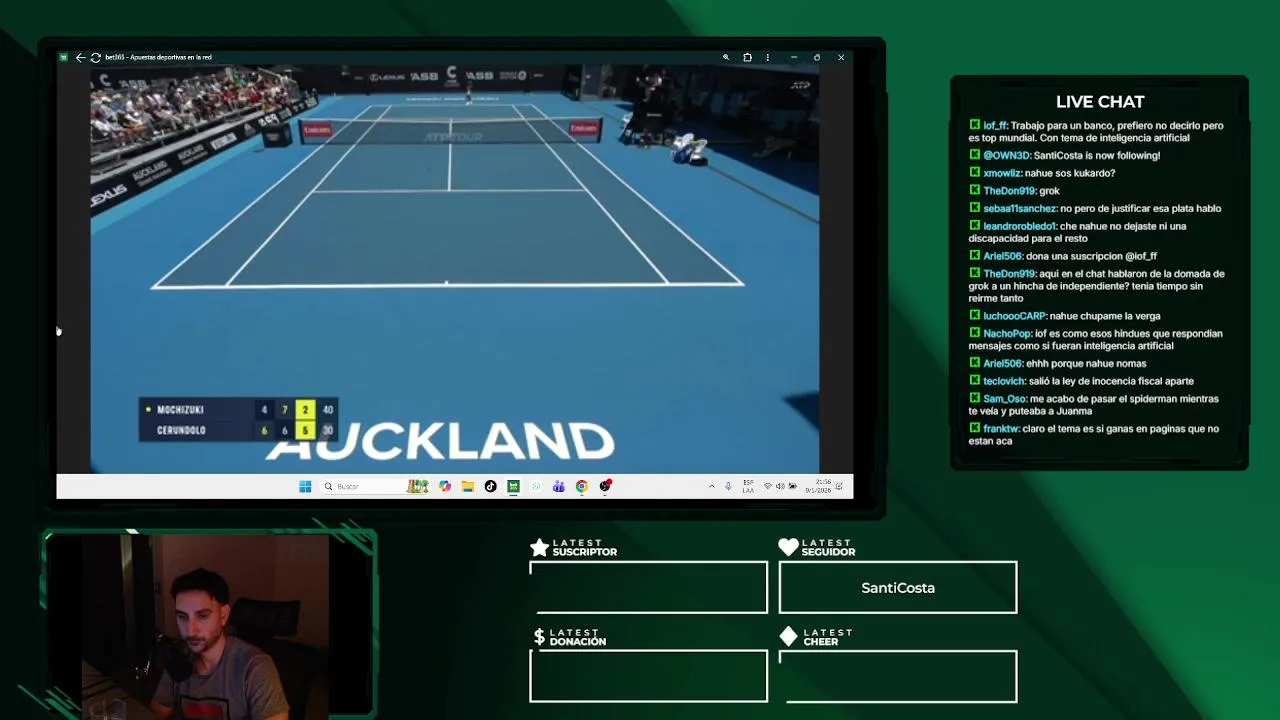The height and width of the screenshot is (720, 1280).
Task: Click the star icon beside Latest Suscriptor
Action: pos(539,547)
